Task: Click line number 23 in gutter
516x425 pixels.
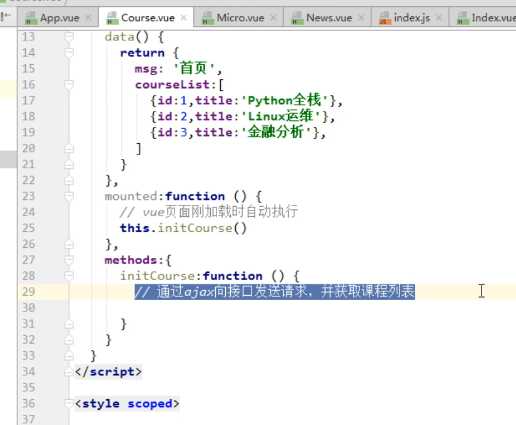Action: click(28, 196)
